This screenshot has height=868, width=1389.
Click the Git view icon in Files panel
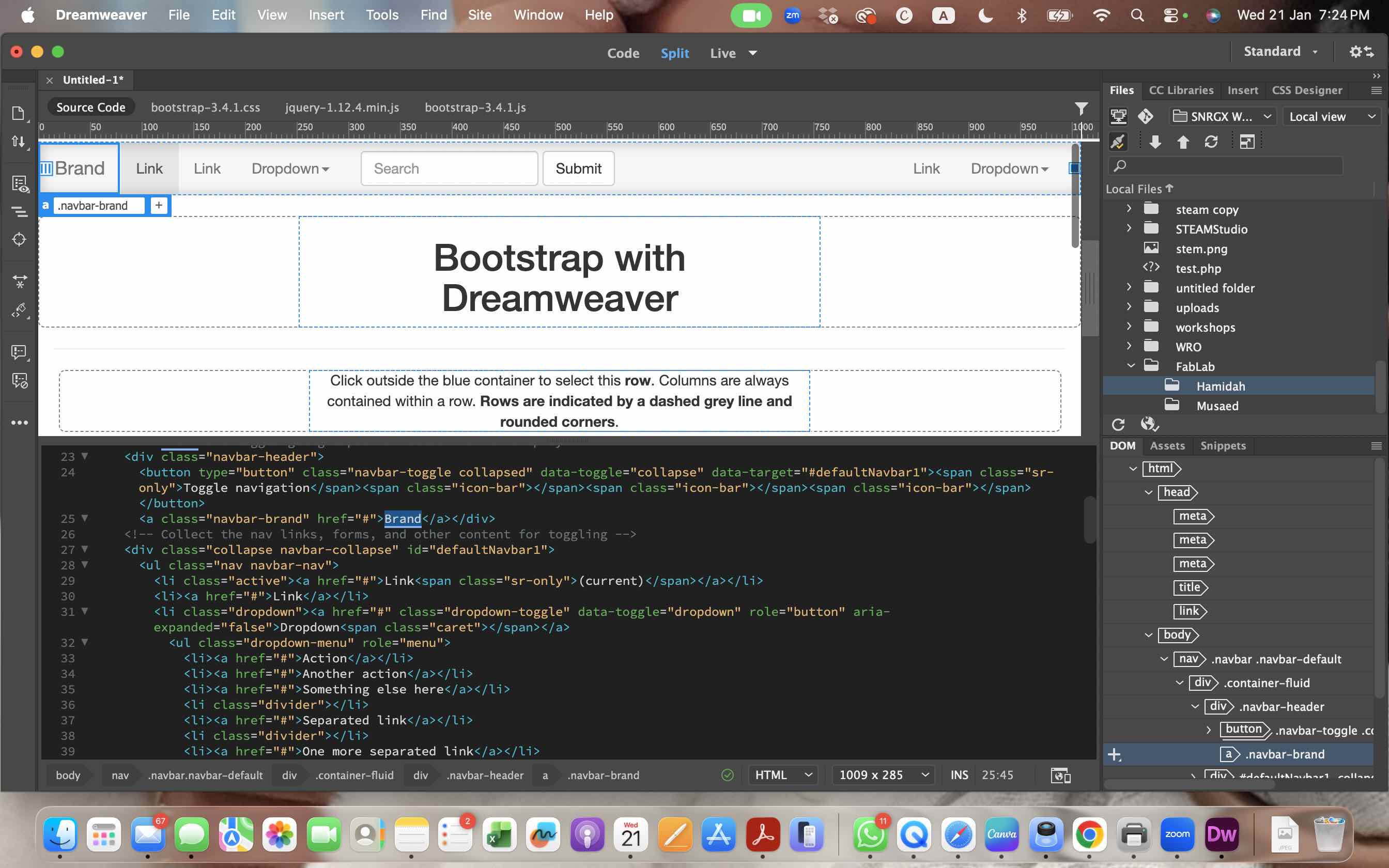1146,117
